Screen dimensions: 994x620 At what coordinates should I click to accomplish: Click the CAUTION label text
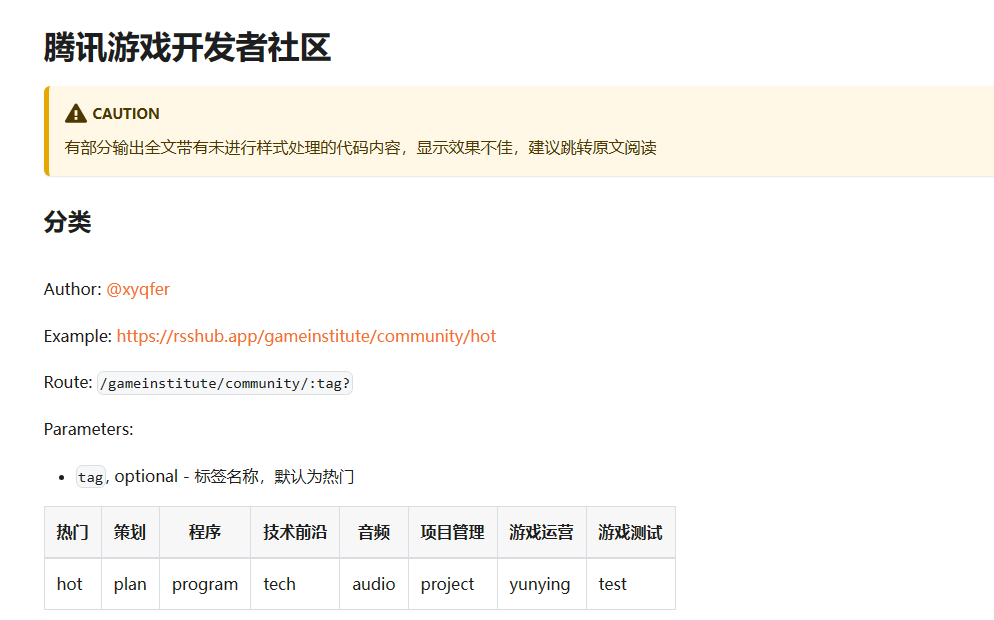coord(126,113)
